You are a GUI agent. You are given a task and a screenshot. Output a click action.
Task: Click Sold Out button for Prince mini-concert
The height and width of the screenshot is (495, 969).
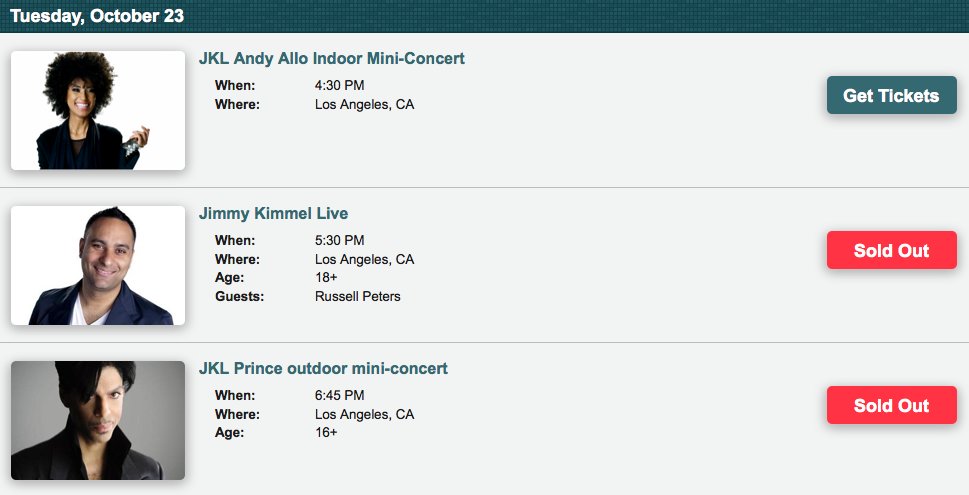(x=891, y=405)
